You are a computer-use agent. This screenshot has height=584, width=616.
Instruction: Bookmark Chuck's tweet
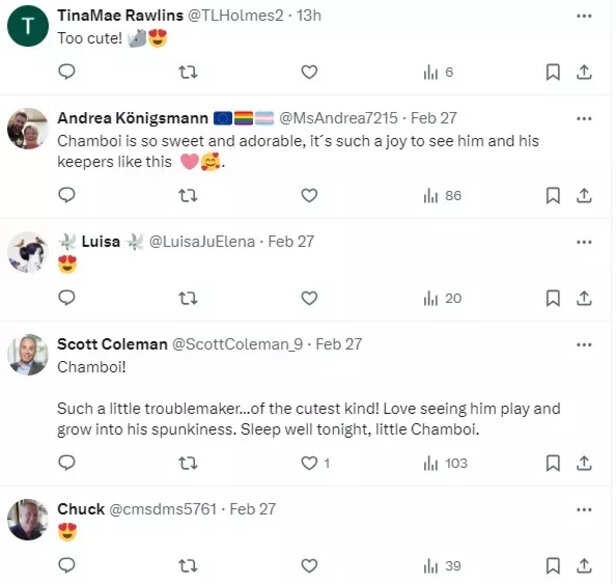[x=552, y=566]
